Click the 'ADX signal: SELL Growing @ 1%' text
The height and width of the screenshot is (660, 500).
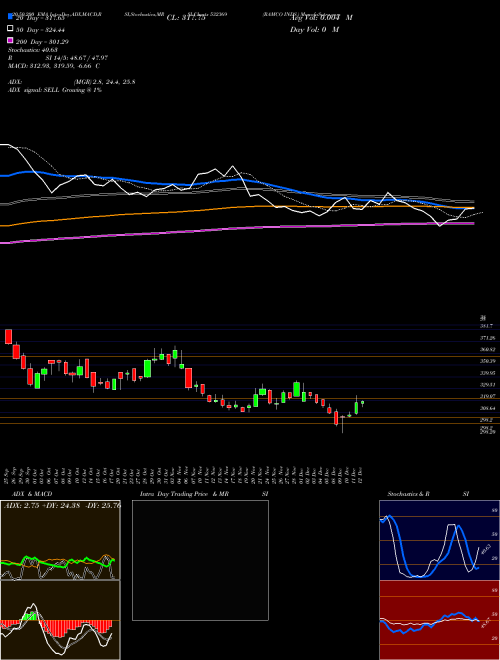[x=55, y=90]
